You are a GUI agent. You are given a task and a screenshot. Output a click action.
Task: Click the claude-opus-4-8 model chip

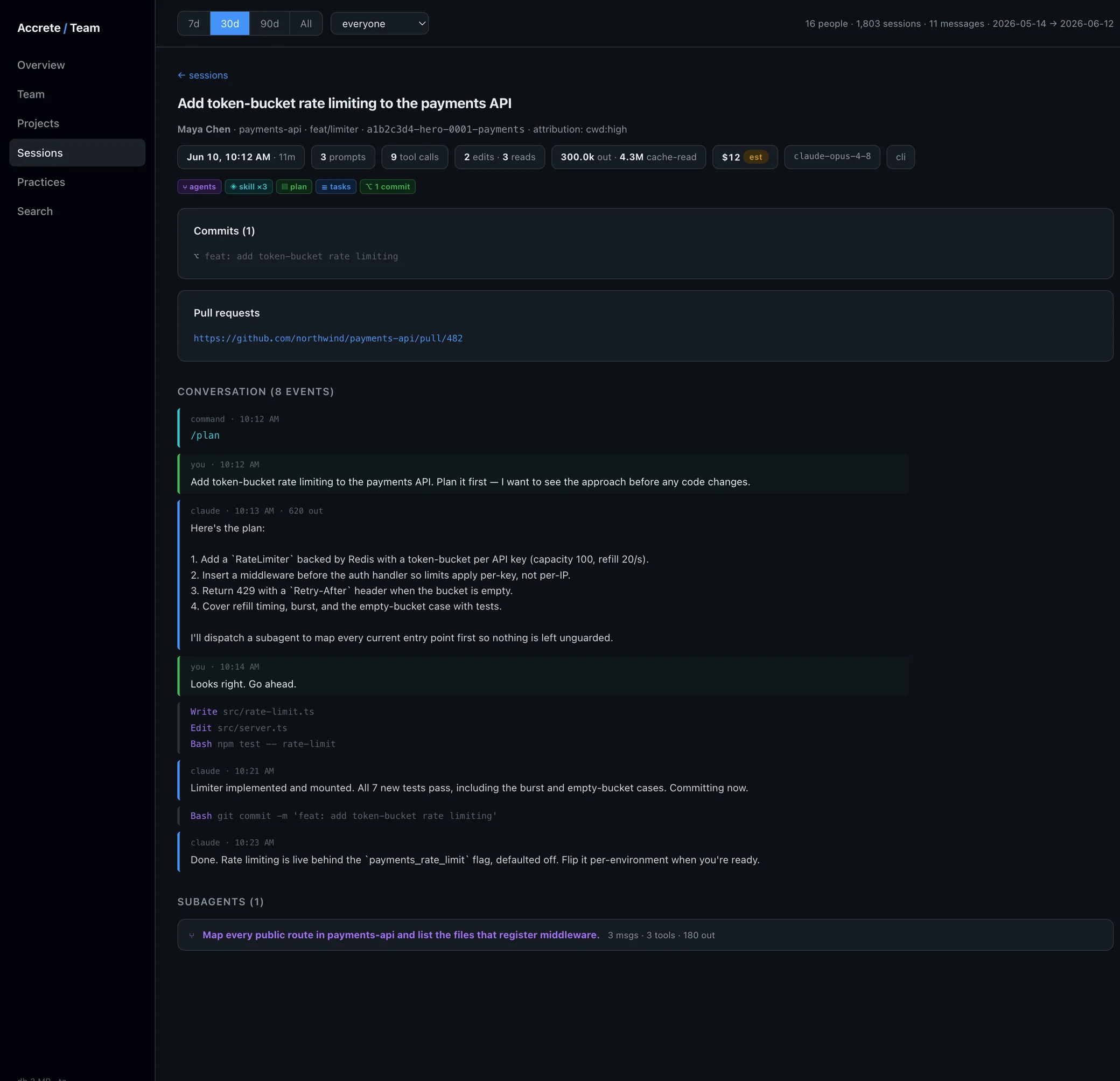(832, 157)
